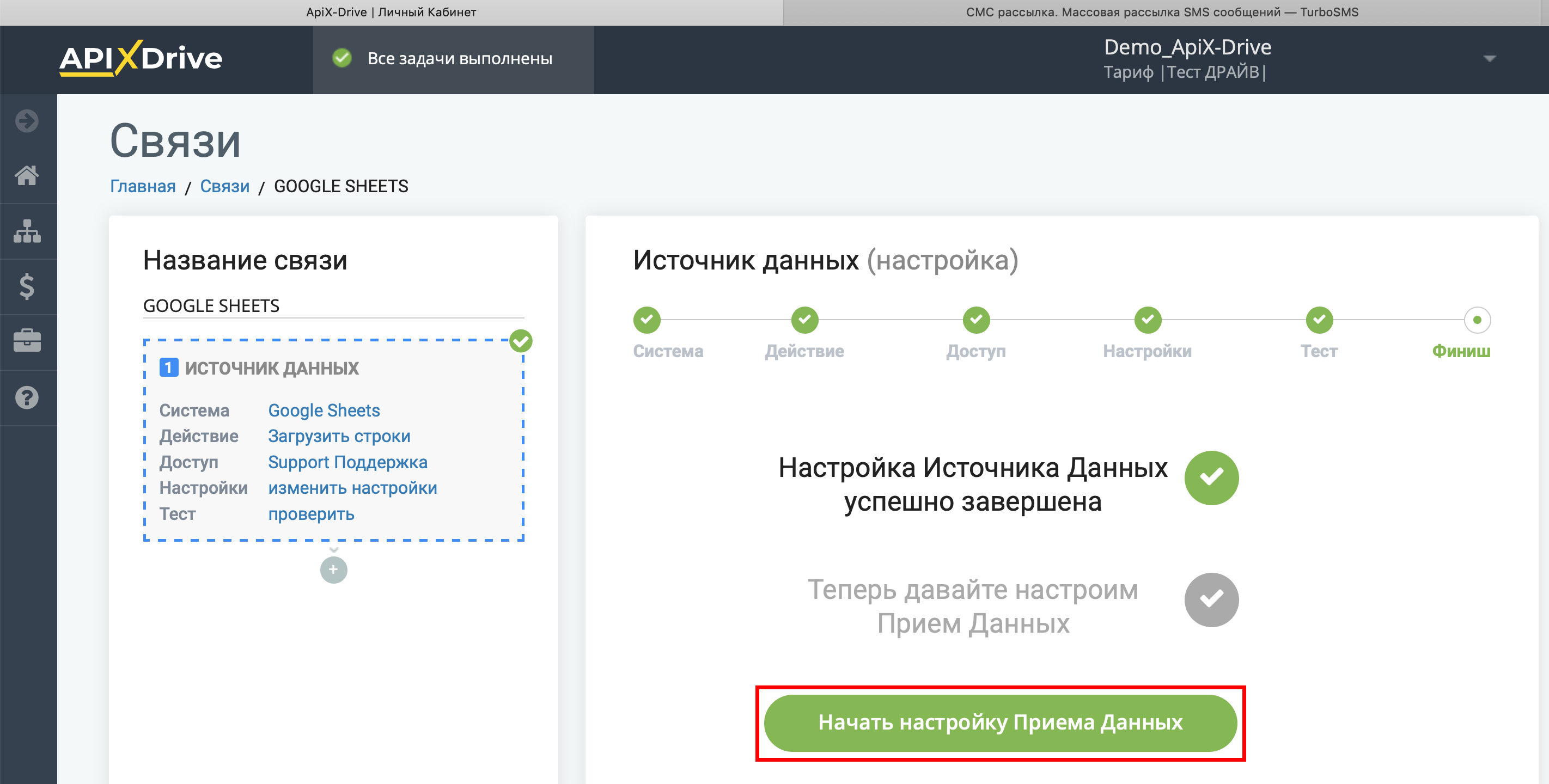Click проверить test link

coord(311,514)
